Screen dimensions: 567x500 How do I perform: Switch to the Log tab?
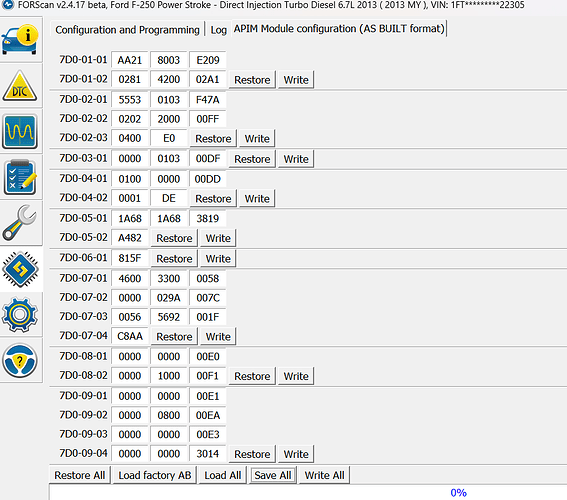[218, 30]
